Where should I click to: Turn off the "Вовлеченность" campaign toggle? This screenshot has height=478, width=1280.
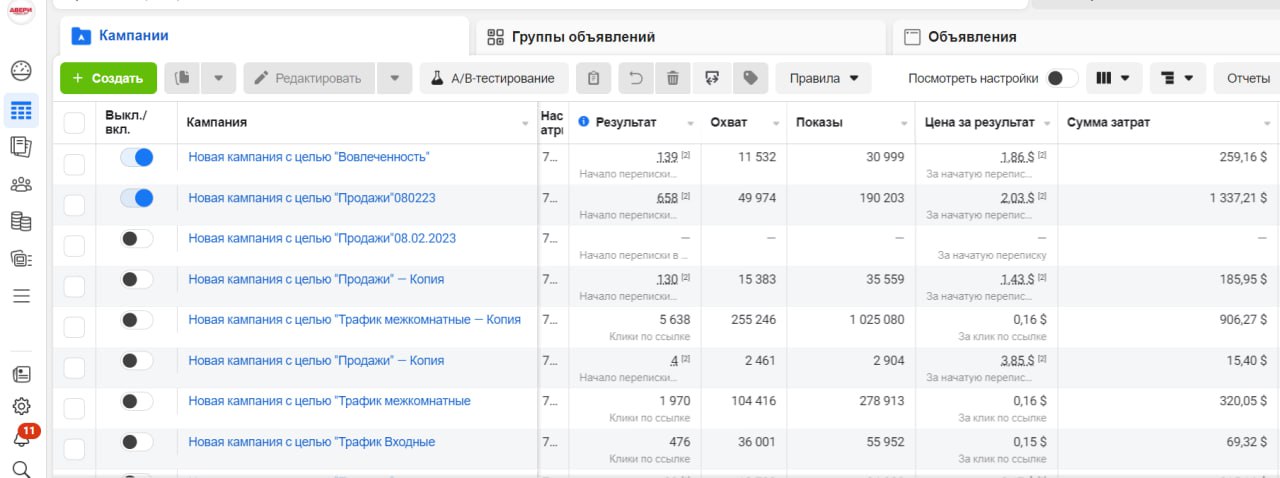[x=136, y=157]
